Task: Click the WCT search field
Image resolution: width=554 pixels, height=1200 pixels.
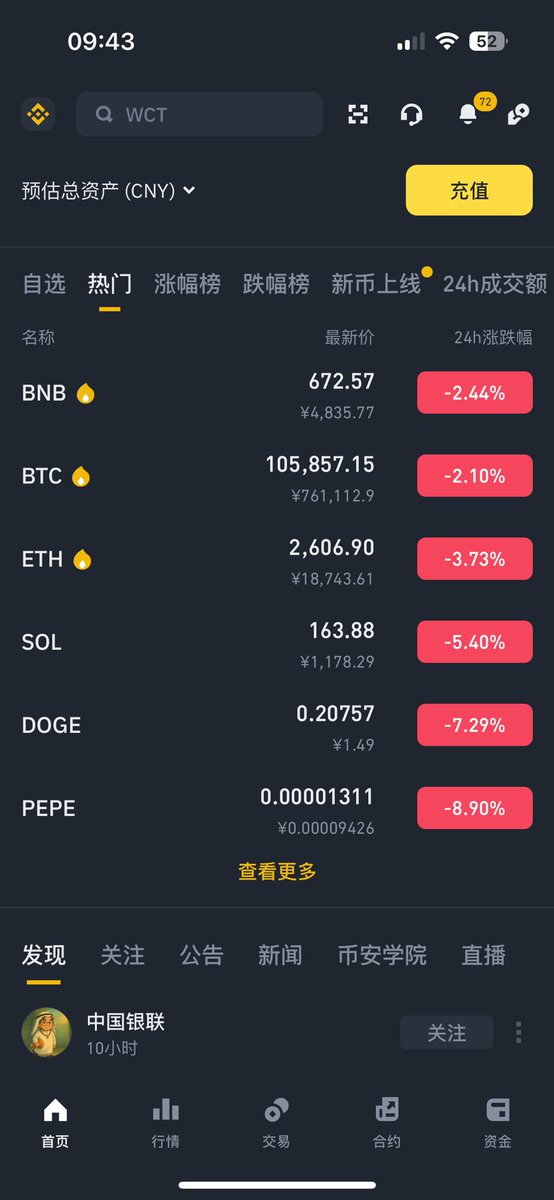Action: [x=199, y=114]
